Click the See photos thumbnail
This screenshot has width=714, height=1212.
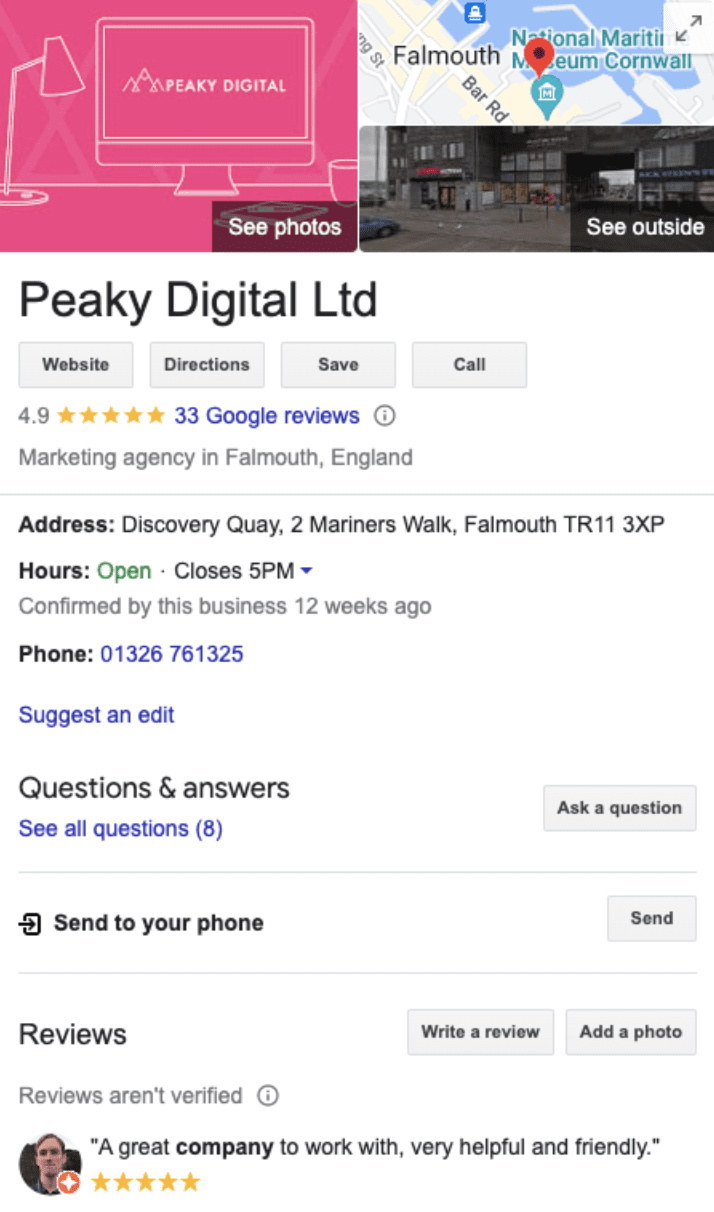(180, 126)
